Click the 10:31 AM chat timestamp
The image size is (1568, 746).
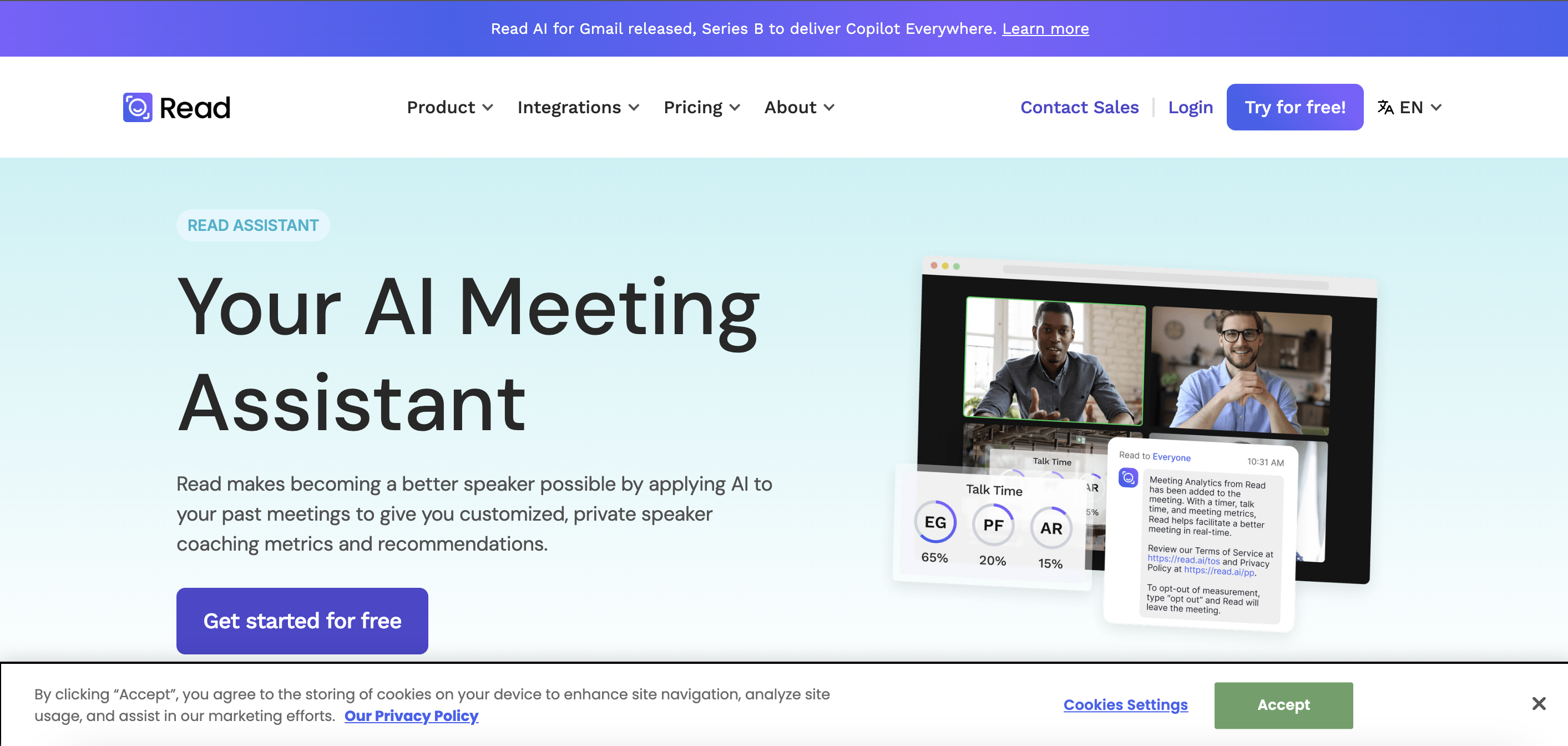[1265, 462]
